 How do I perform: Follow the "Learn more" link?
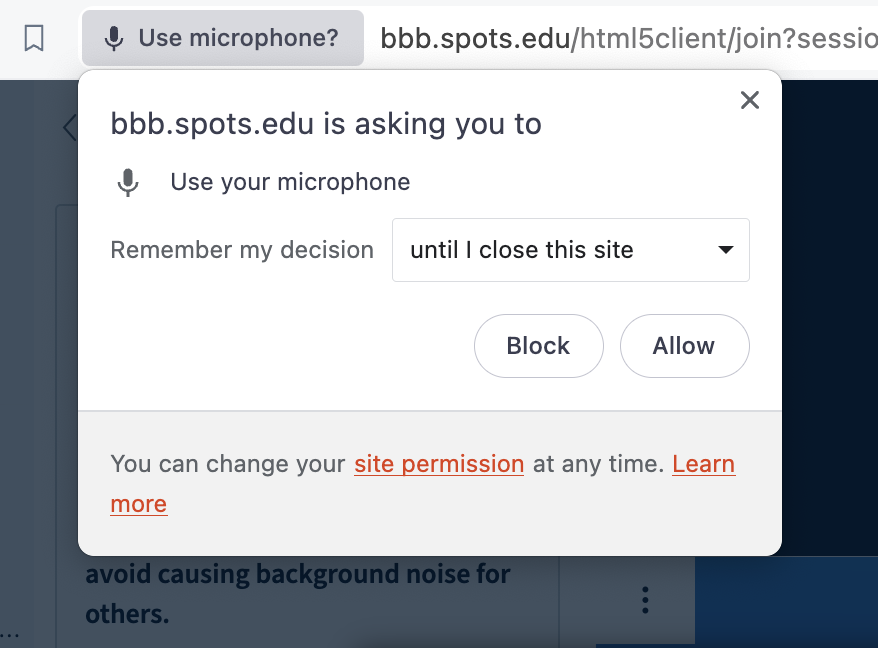703,464
